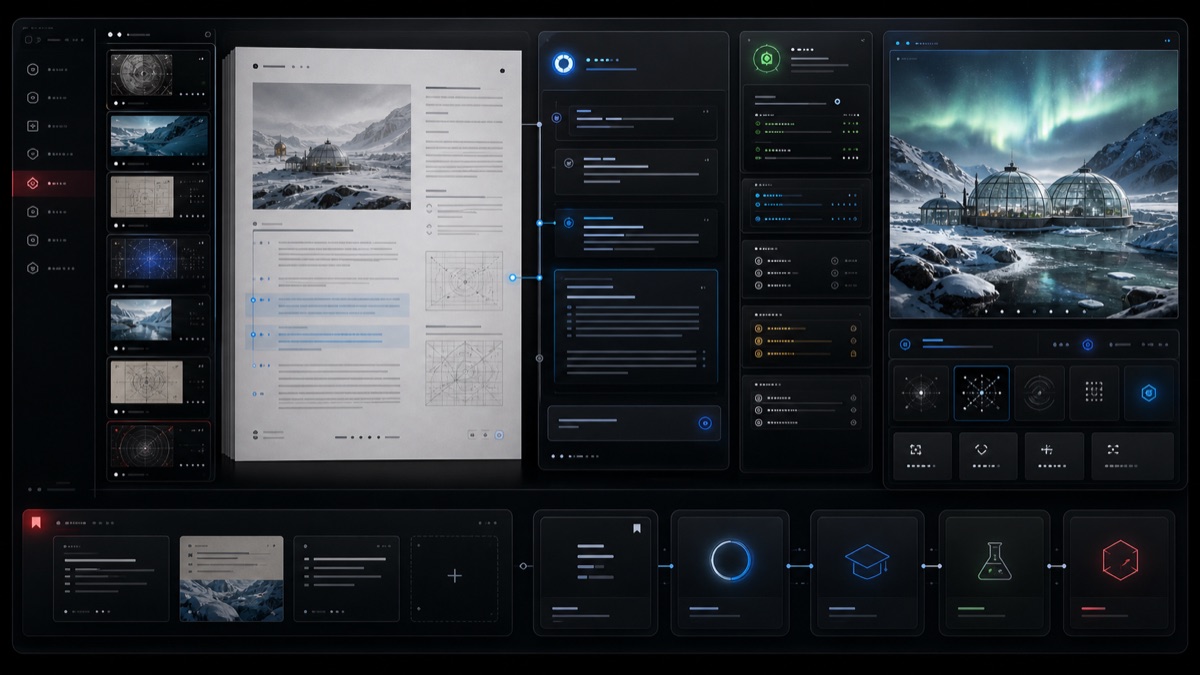The image size is (1200, 675).
Task: Click the glowing blue connector node on document edge
Action: click(x=512, y=278)
